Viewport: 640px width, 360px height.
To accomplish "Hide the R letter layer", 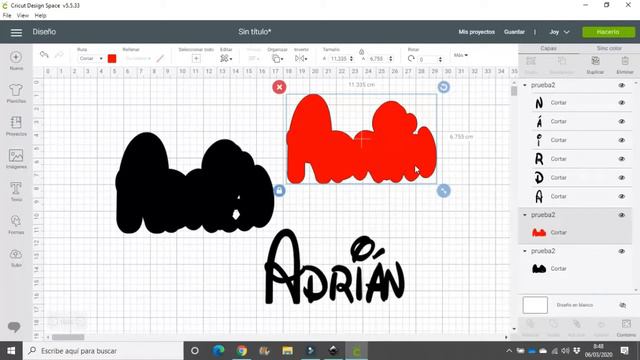I will coord(622,159).
